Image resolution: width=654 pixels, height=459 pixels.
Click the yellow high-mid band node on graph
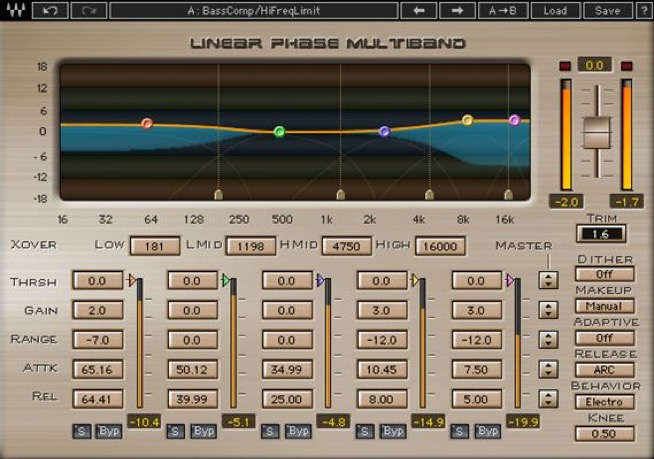pyautogui.click(x=467, y=121)
